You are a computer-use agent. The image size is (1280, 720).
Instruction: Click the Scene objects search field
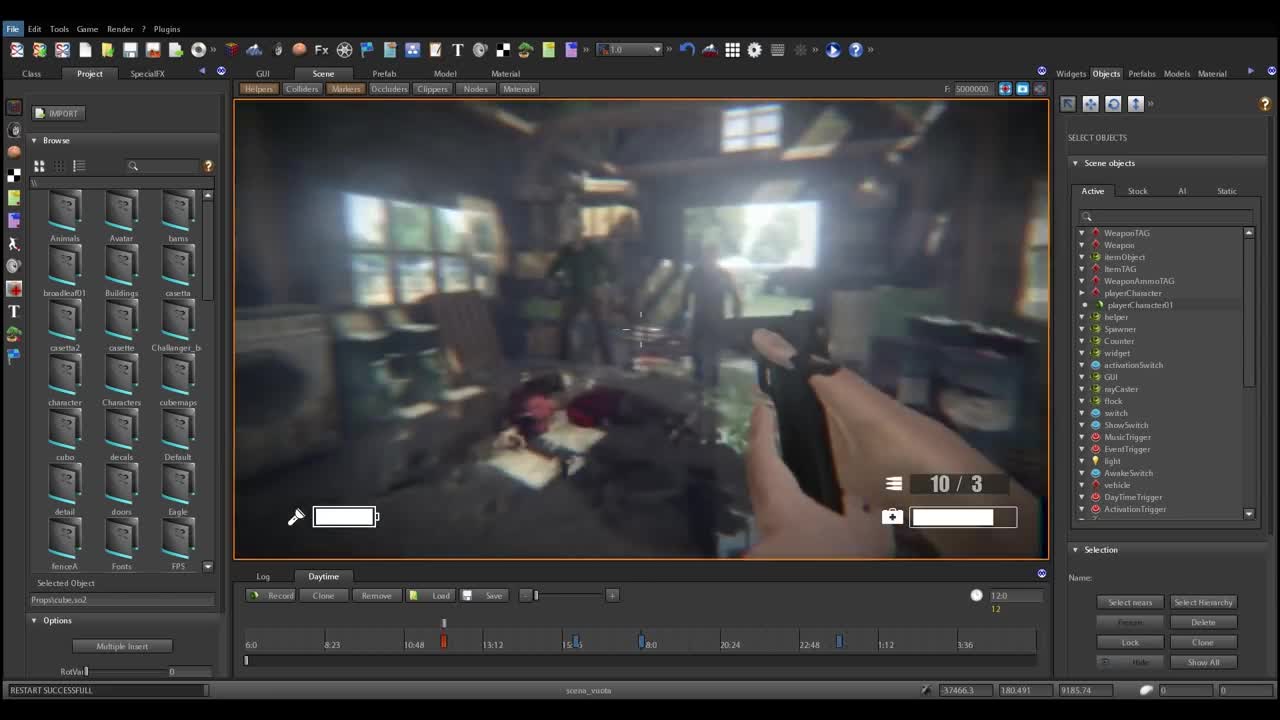[x=1165, y=216]
